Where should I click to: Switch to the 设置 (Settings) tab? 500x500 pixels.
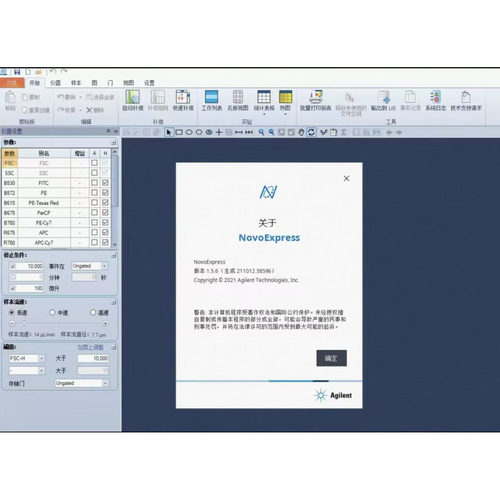149,83
